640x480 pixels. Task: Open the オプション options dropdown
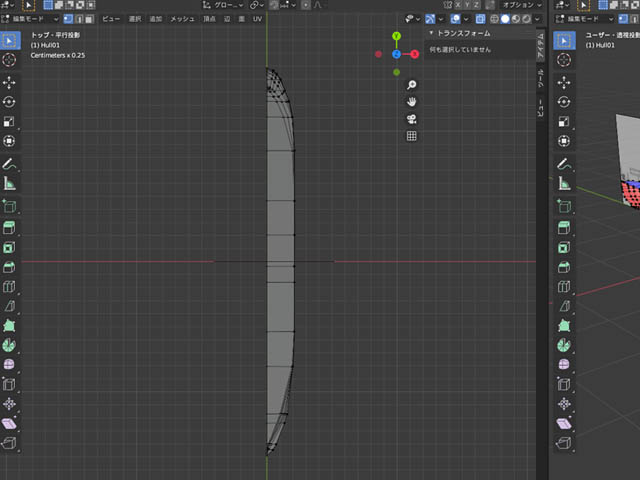click(x=522, y=5)
